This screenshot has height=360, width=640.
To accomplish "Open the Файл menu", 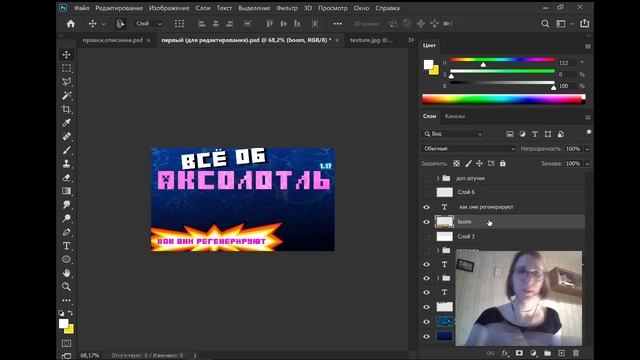I will pos(82,8).
